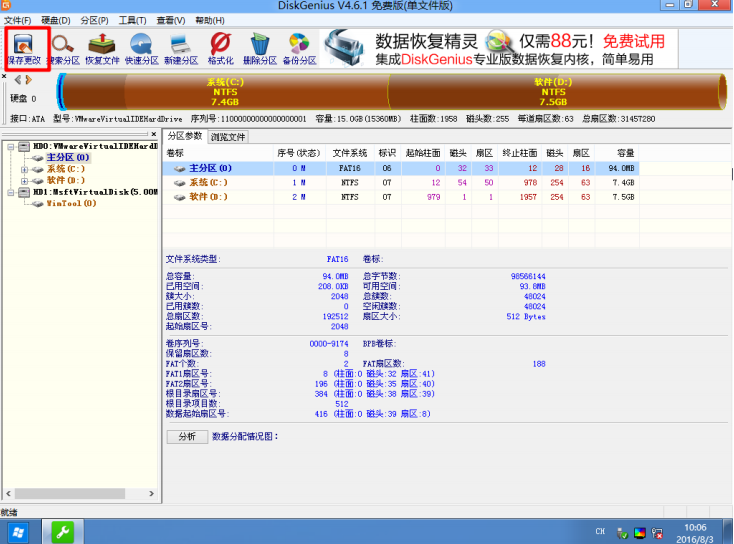Open the 查看(V) menu
Screen dimensions: 734x544
[x=171, y=21]
